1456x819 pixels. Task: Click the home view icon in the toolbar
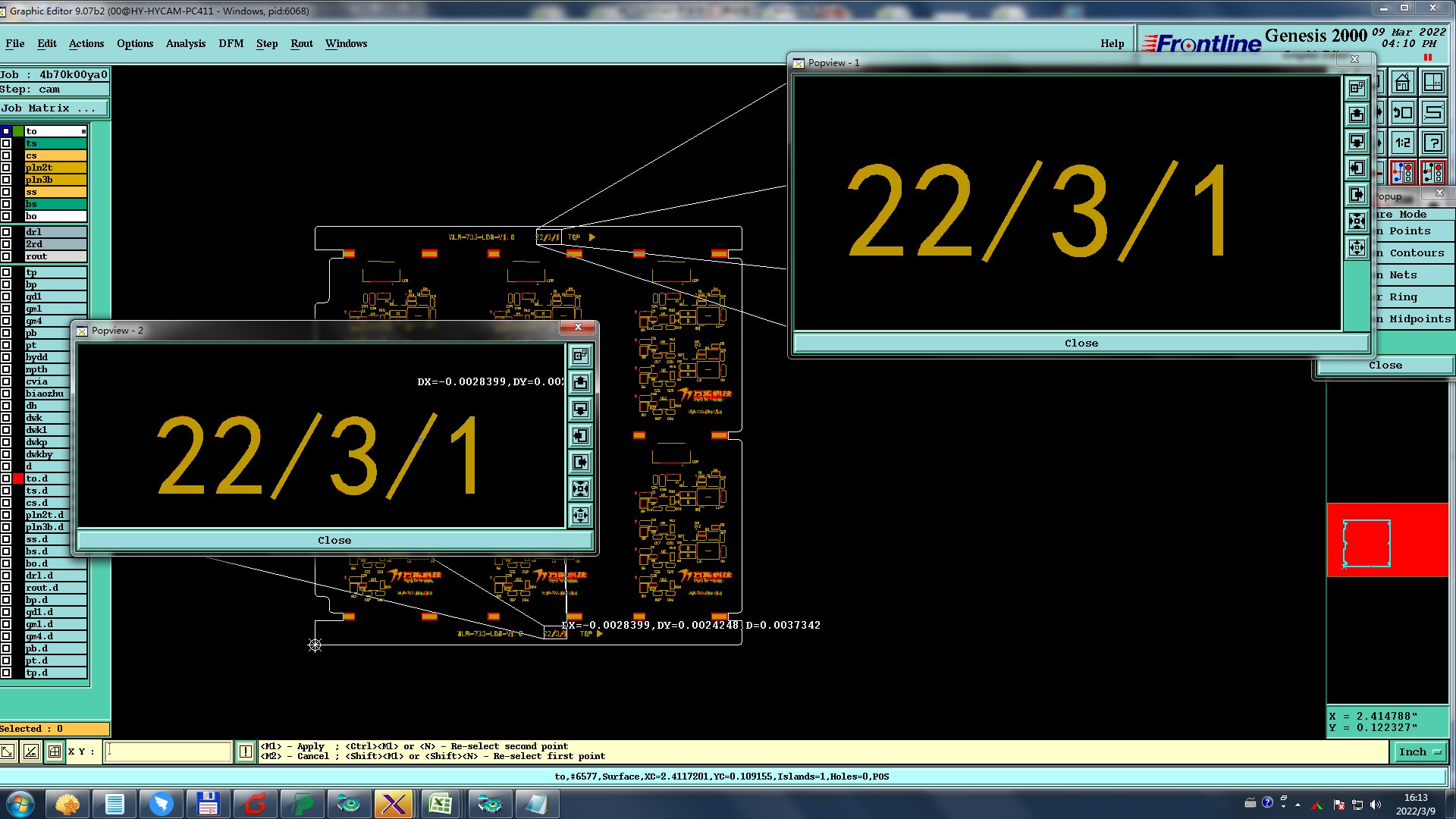pos(1403,83)
